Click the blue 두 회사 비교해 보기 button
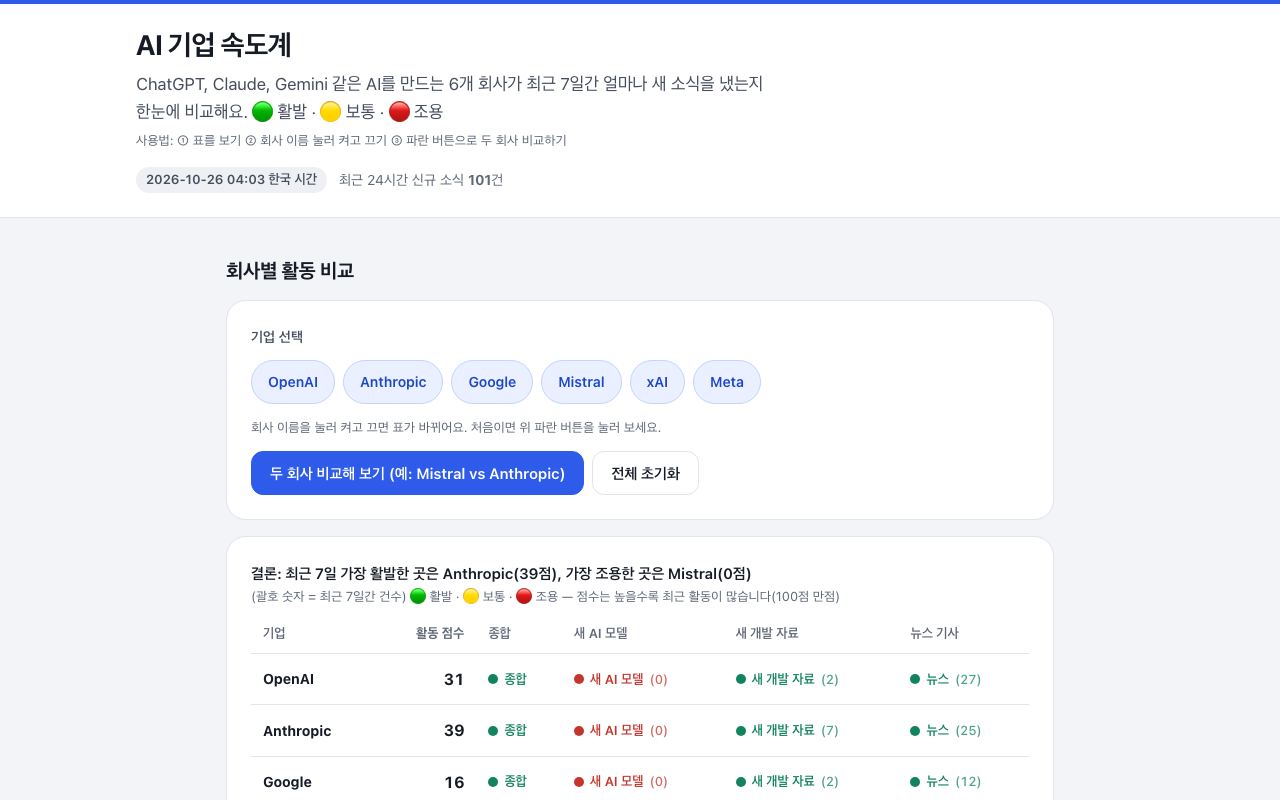 417,473
